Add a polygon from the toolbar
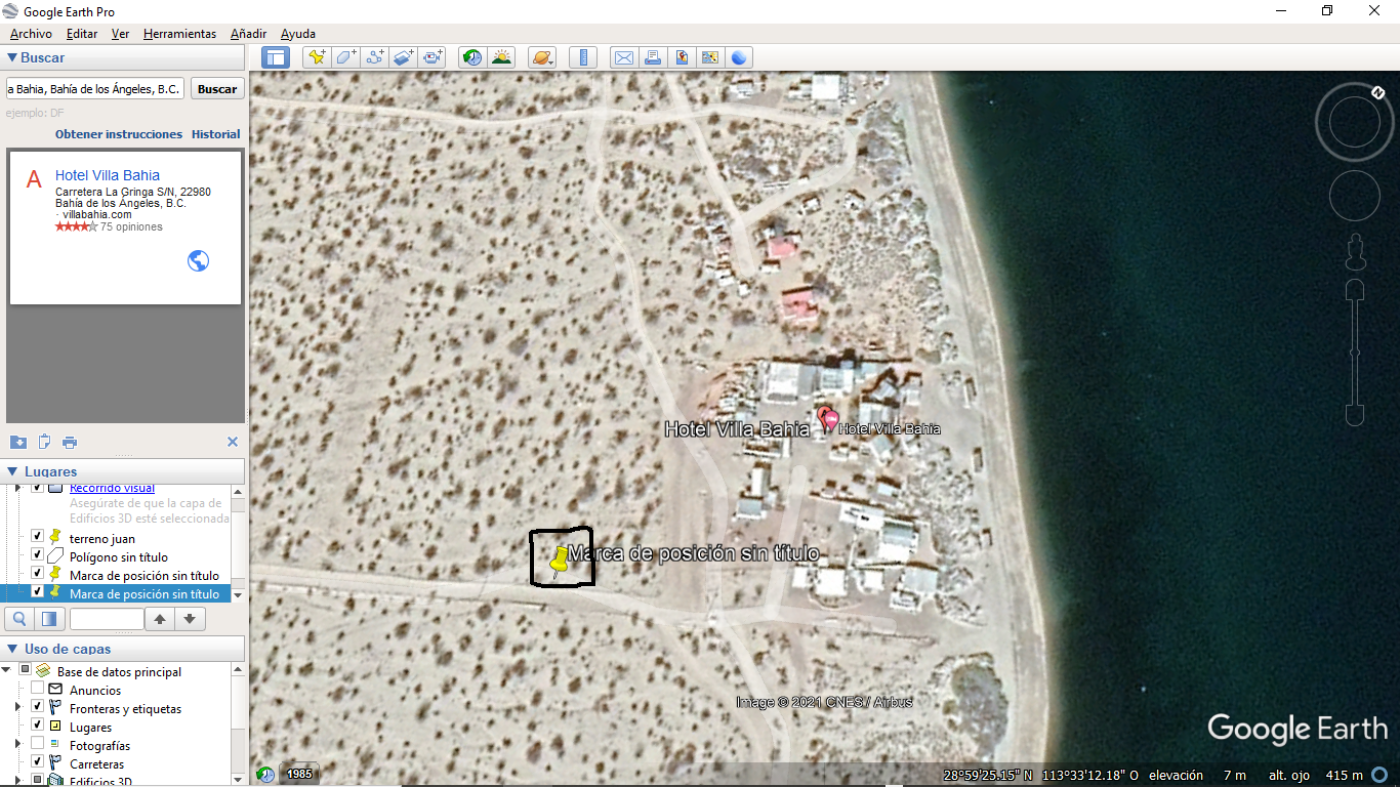This screenshot has width=1400, height=787. pos(346,57)
